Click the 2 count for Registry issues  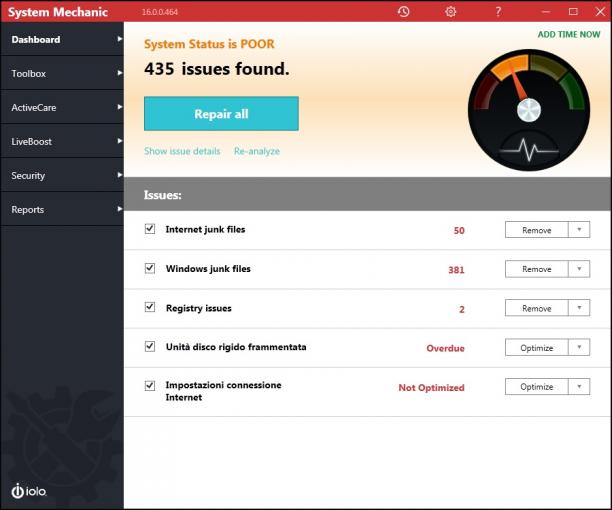click(x=462, y=309)
